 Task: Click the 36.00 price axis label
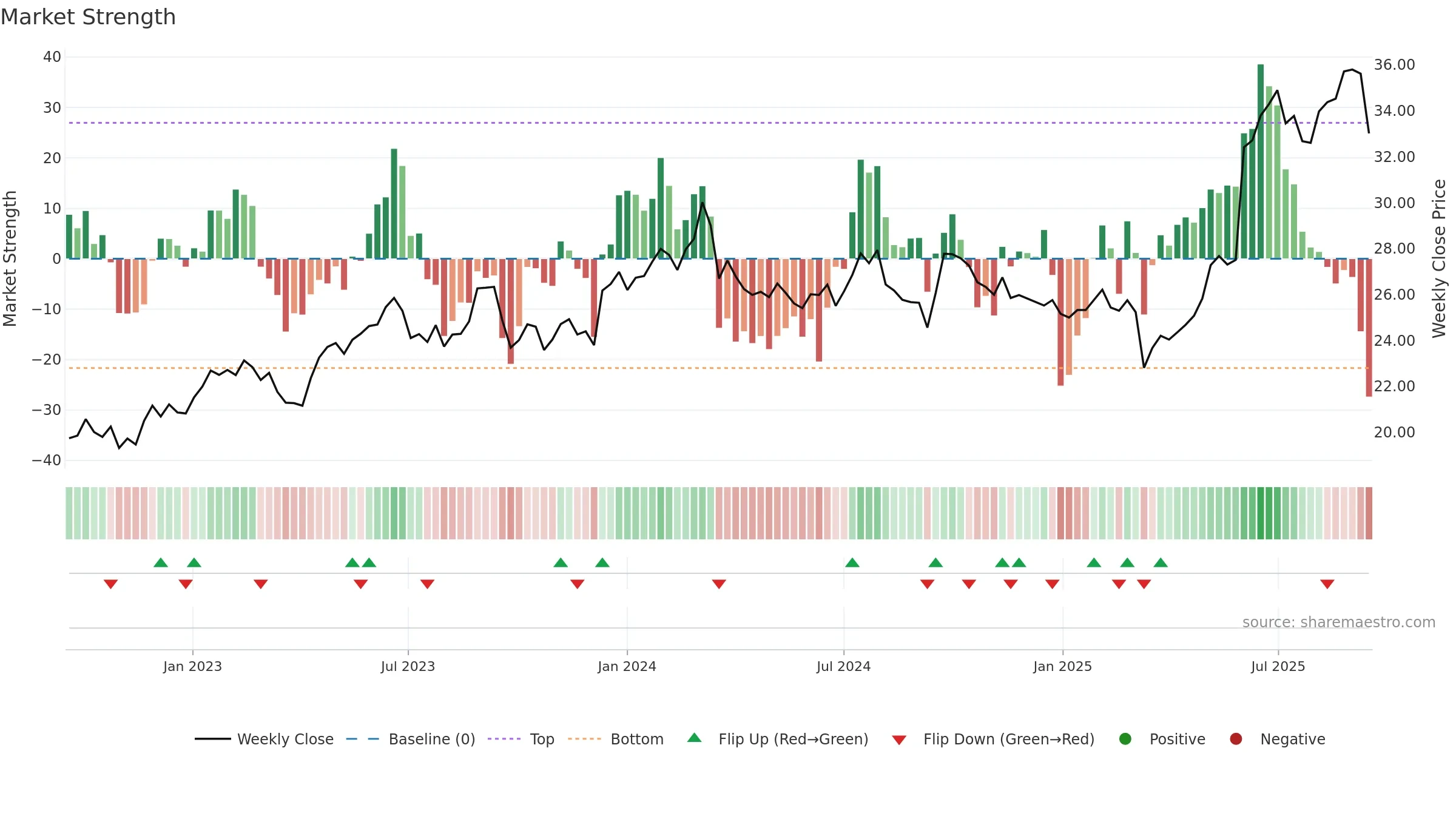[1394, 65]
